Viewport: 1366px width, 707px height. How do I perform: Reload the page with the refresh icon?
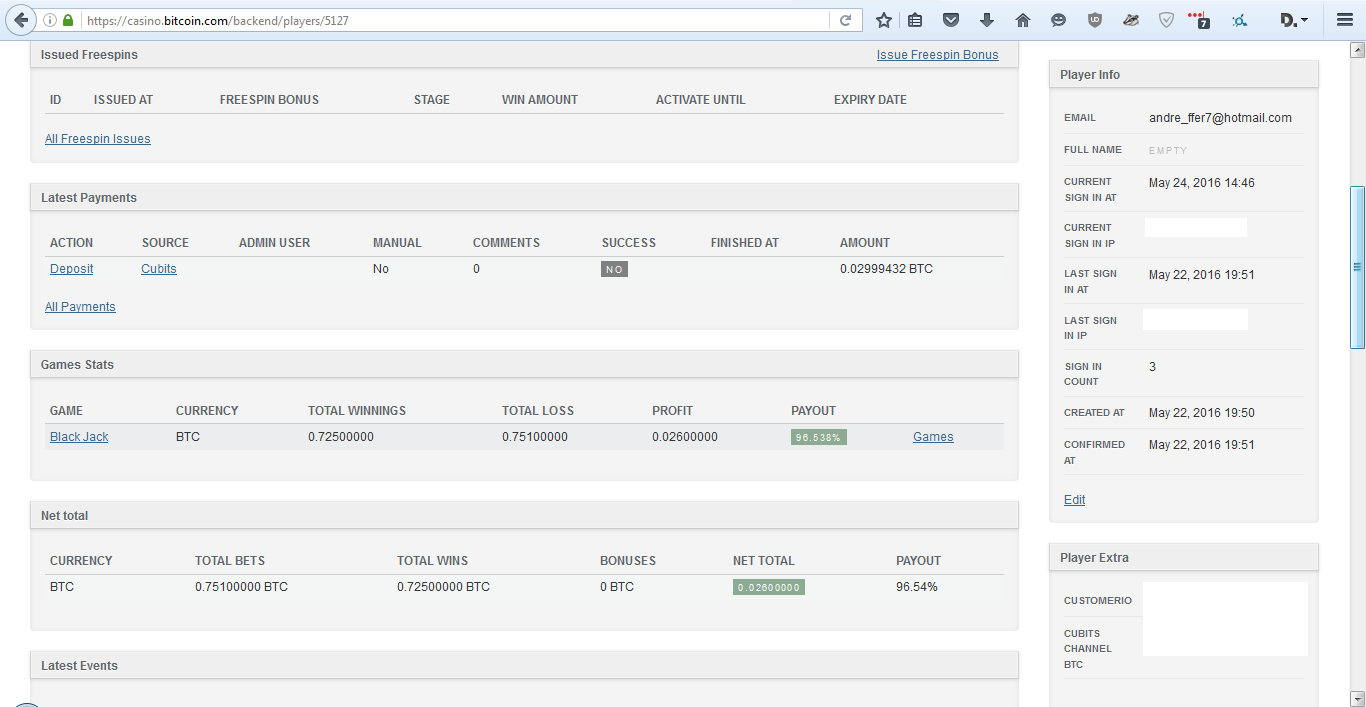[846, 20]
